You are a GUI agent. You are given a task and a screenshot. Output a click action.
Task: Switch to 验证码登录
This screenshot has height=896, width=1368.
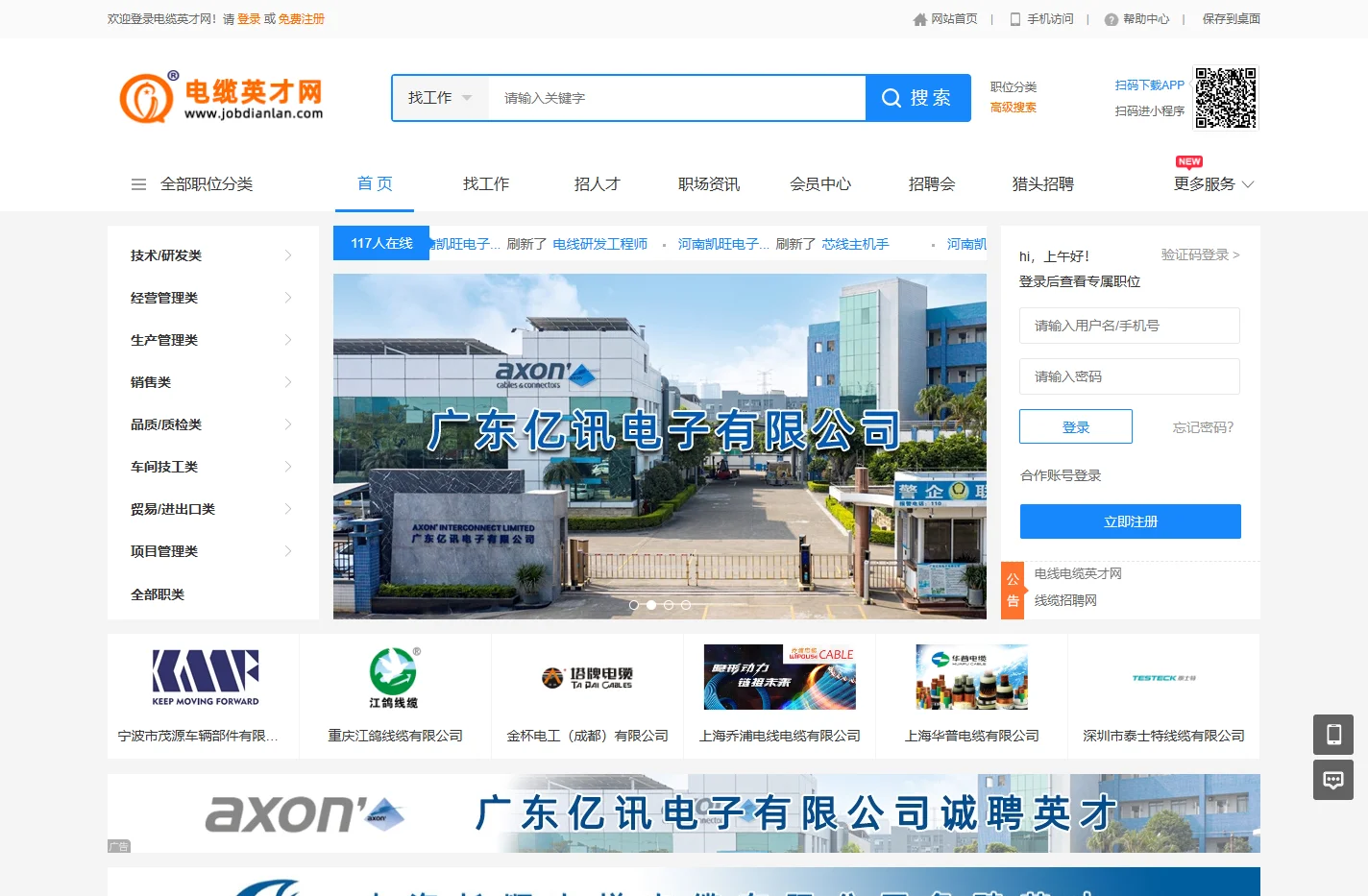coord(1200,254)
